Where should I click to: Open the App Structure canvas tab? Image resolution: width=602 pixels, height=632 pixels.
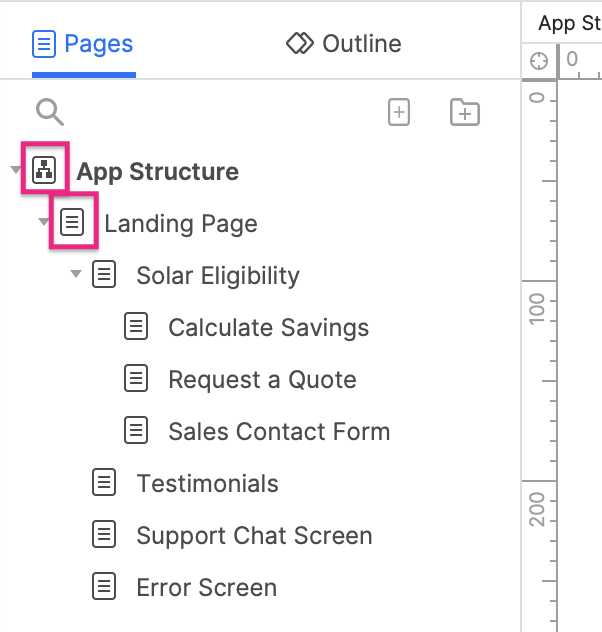click(569, 22)
